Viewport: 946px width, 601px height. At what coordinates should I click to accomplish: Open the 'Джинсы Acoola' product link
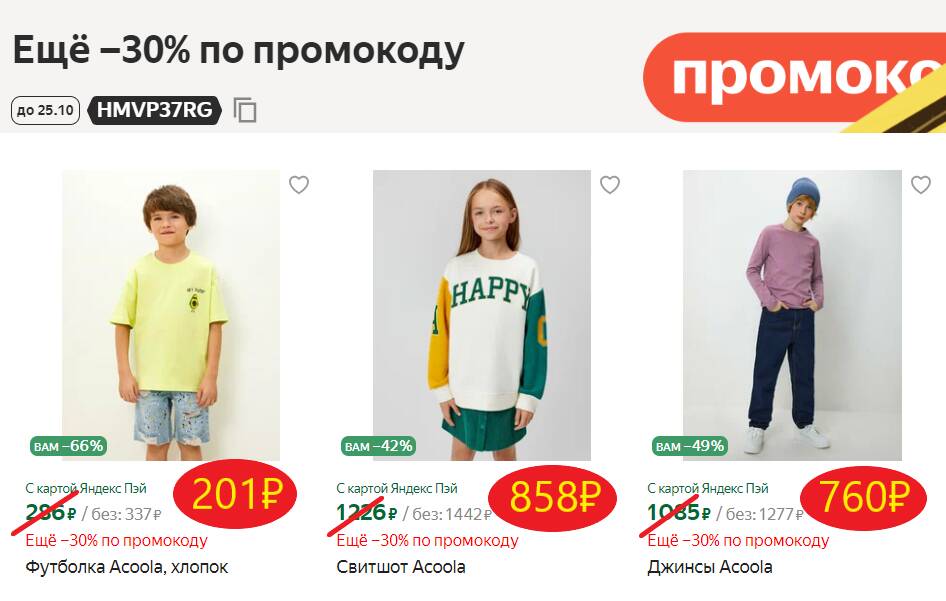pos(710,567)
